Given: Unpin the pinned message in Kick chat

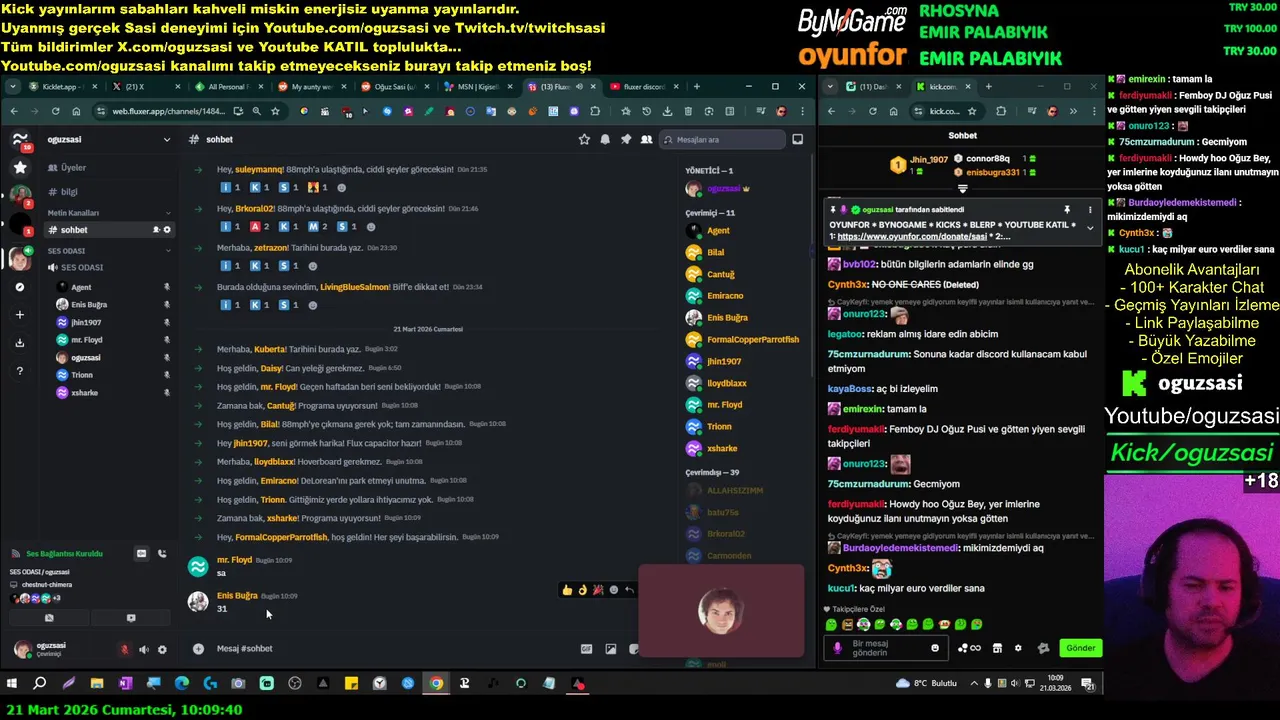Looking at the screenshot, I should (1067, 210).
